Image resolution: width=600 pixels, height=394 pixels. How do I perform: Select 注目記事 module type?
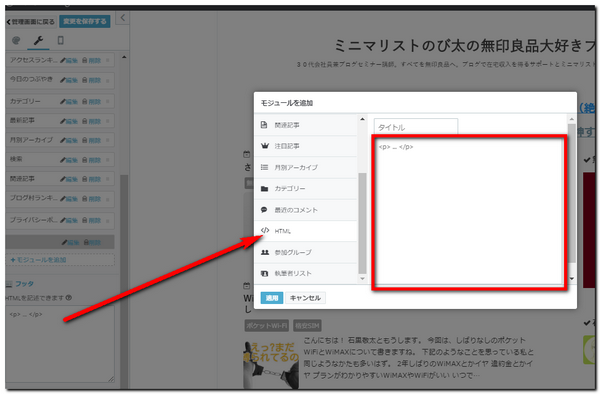click(x=305, y=146)
